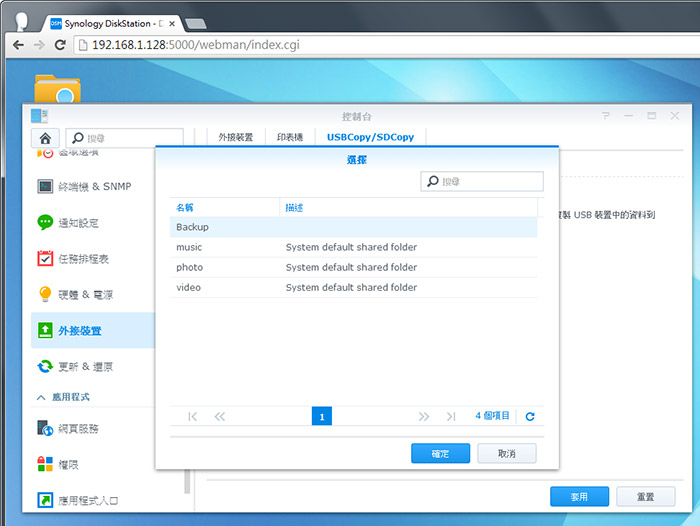The height and width of the screenshot is (526, 700).
Task: Close the Synology DiskStation browser tab
Action: pos(172,24)
